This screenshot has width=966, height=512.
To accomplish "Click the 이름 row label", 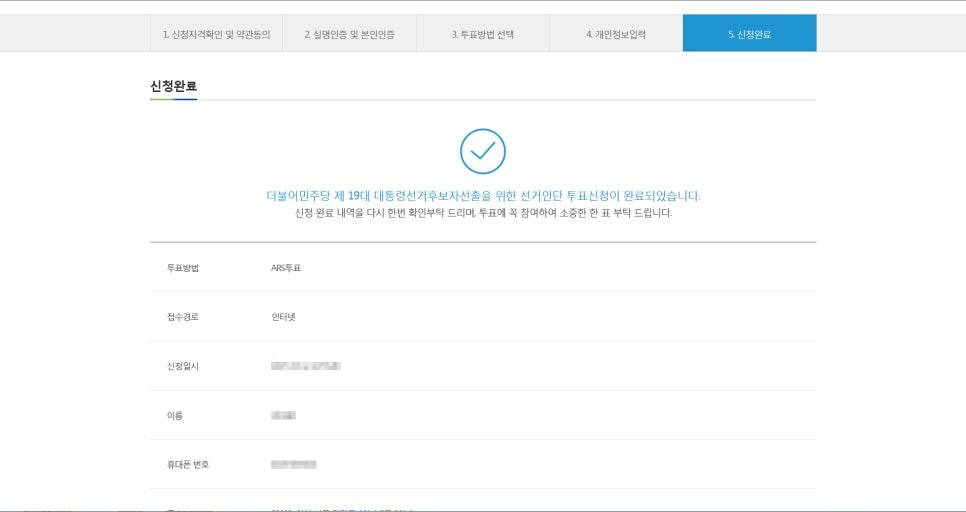I will click(175, 416).
